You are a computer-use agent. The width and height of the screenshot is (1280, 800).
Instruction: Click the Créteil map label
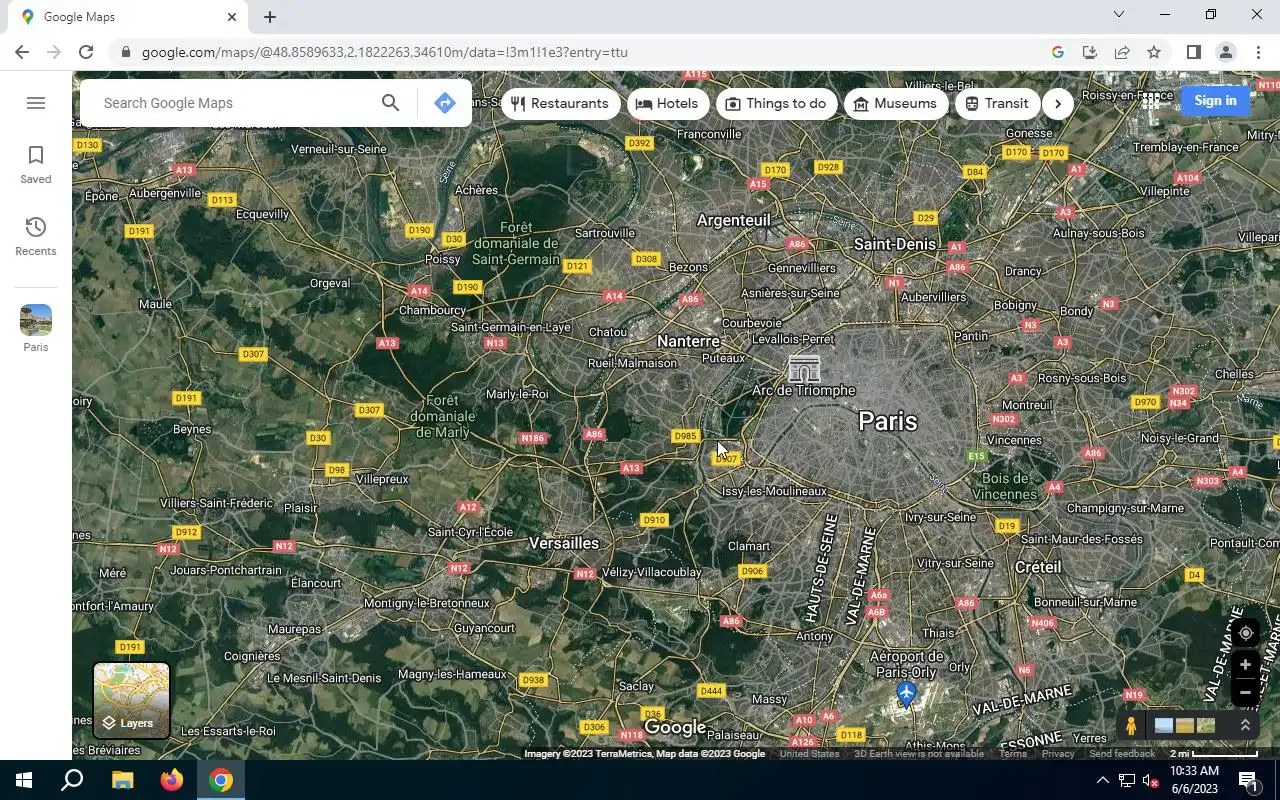coord(1038,567)
